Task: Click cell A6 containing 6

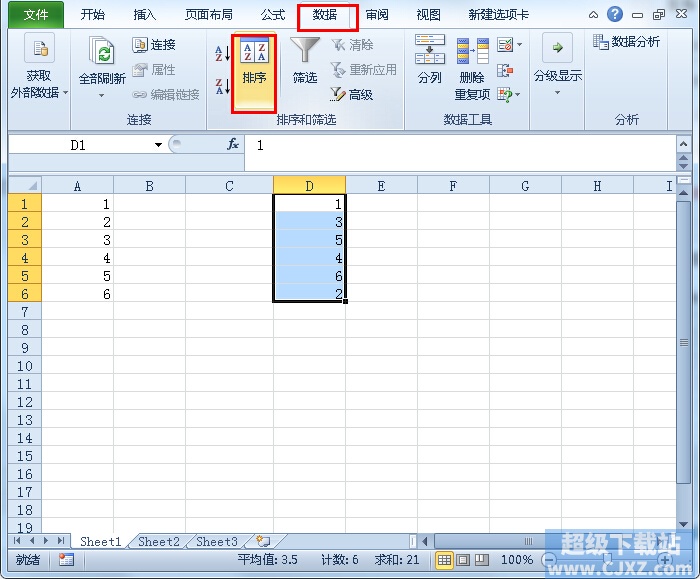Action: [78, 294]
